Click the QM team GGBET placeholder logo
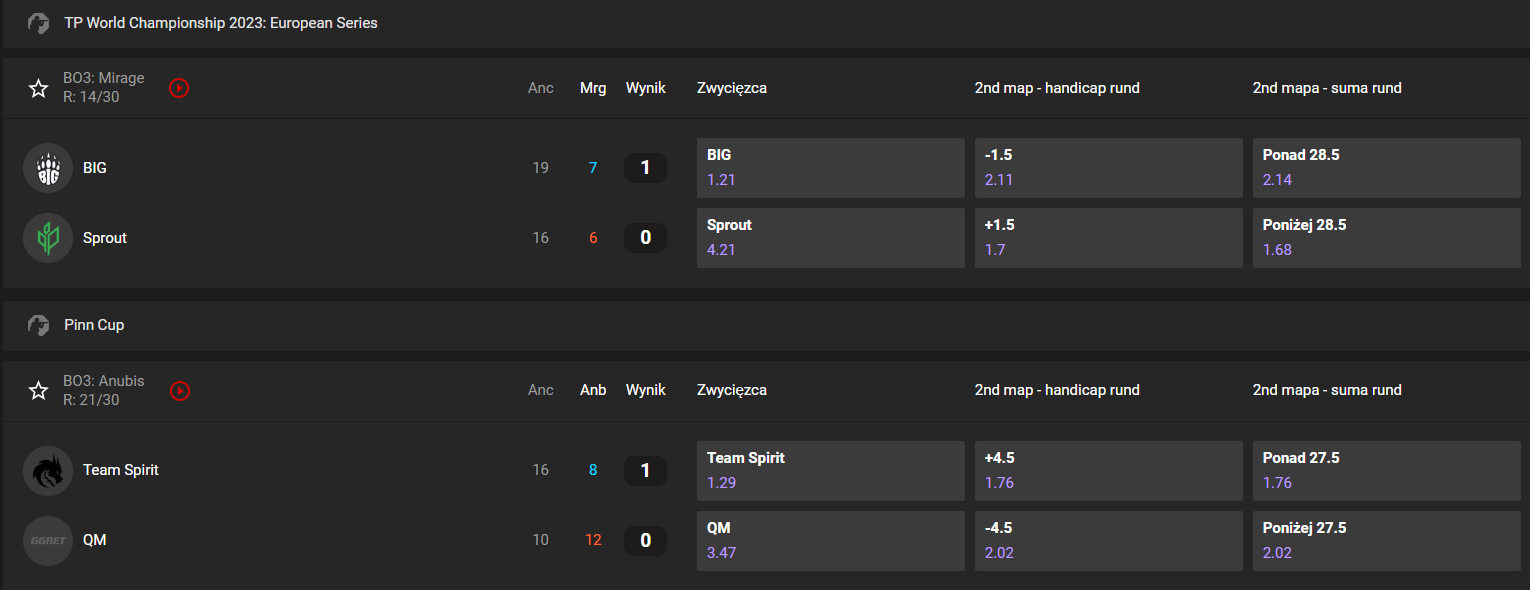The height and width of the screenshot is (590, 1530). [48, 540]
